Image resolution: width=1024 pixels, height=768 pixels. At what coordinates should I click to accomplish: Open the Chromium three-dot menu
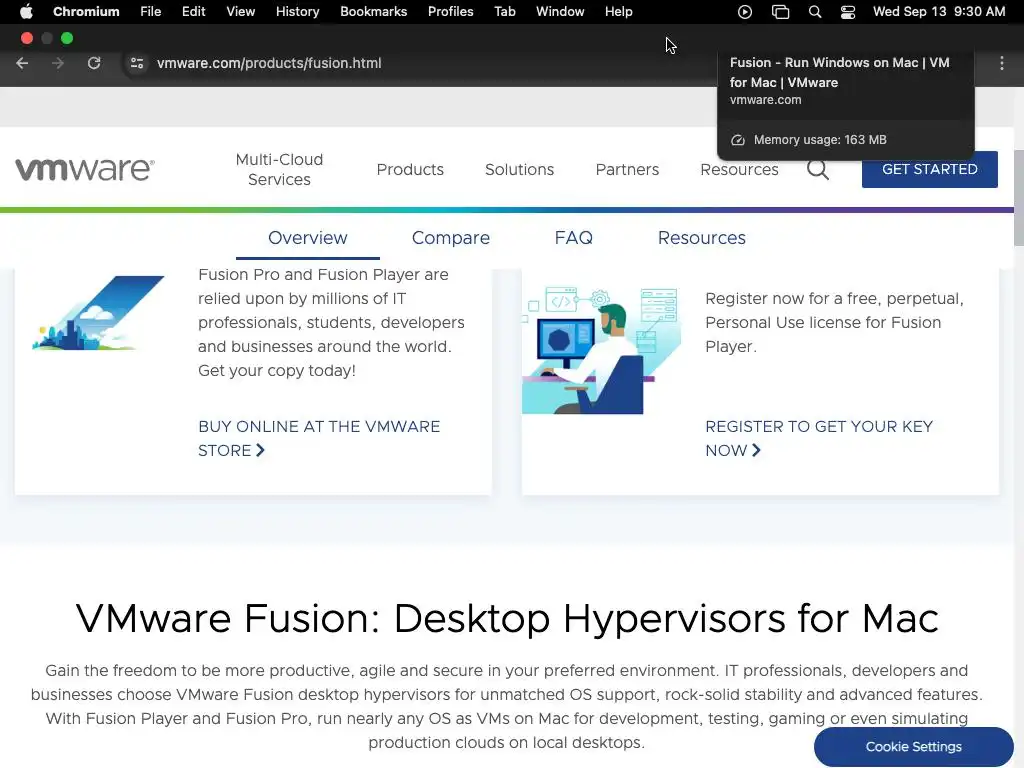pyautogui.click(x=1002, y=63)
